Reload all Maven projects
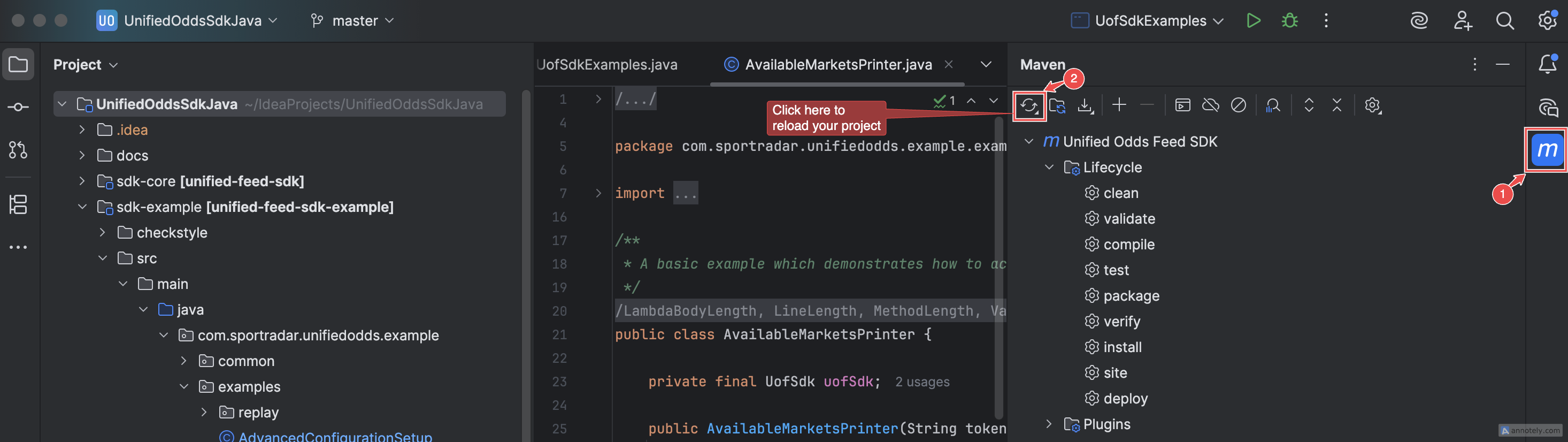 [1029, 106]
